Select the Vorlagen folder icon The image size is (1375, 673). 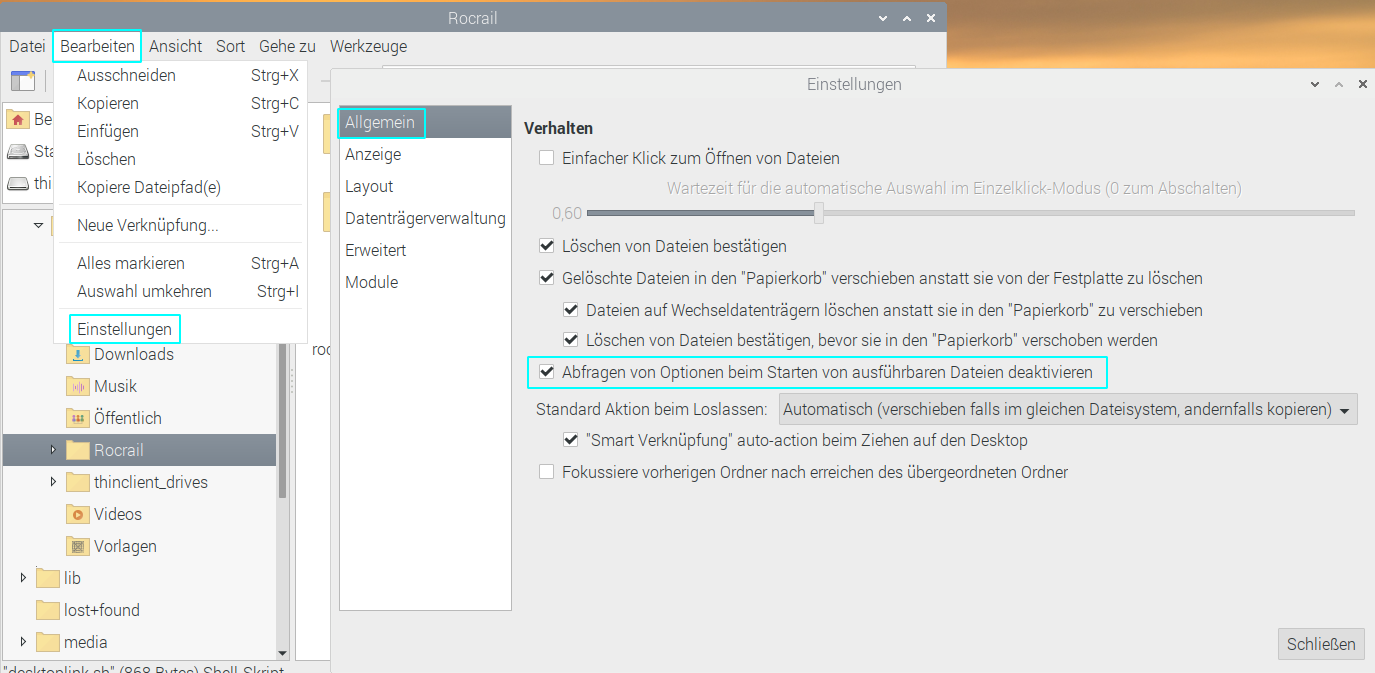pyautogui.click(x=78, y=547)
